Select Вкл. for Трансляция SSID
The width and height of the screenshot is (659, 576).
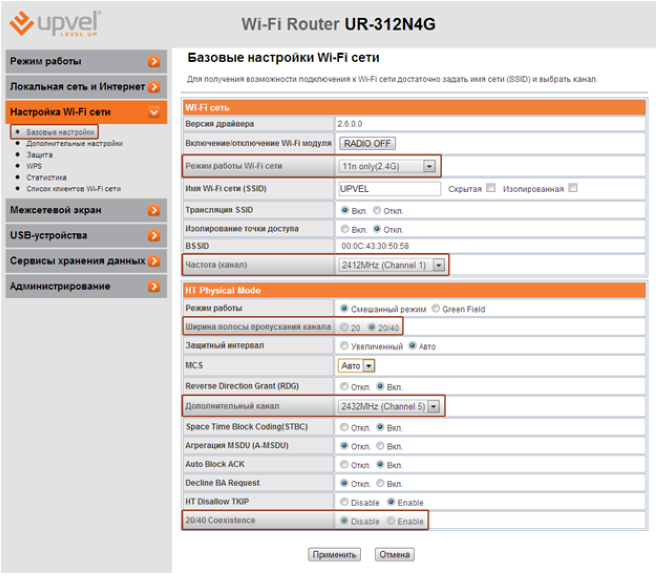coord(345,210)
